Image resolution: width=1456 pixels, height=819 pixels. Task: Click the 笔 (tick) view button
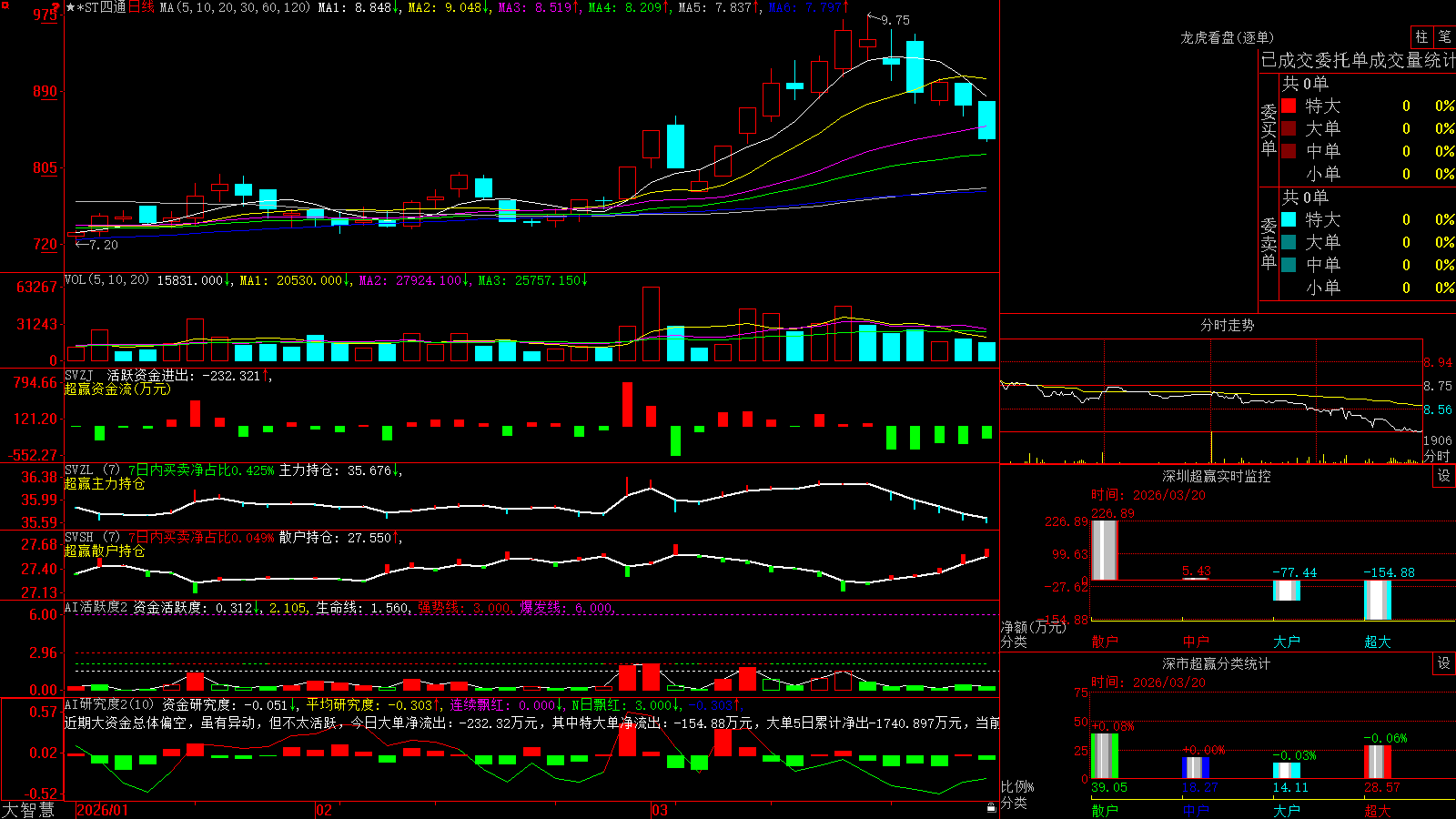click(x=1444, y=37)
